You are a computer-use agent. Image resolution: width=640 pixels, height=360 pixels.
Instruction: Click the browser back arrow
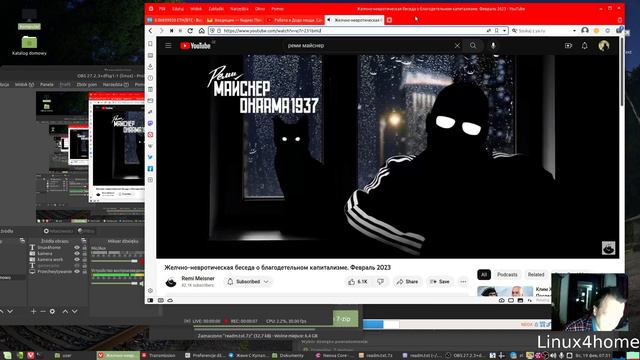[x=151, y=31]
